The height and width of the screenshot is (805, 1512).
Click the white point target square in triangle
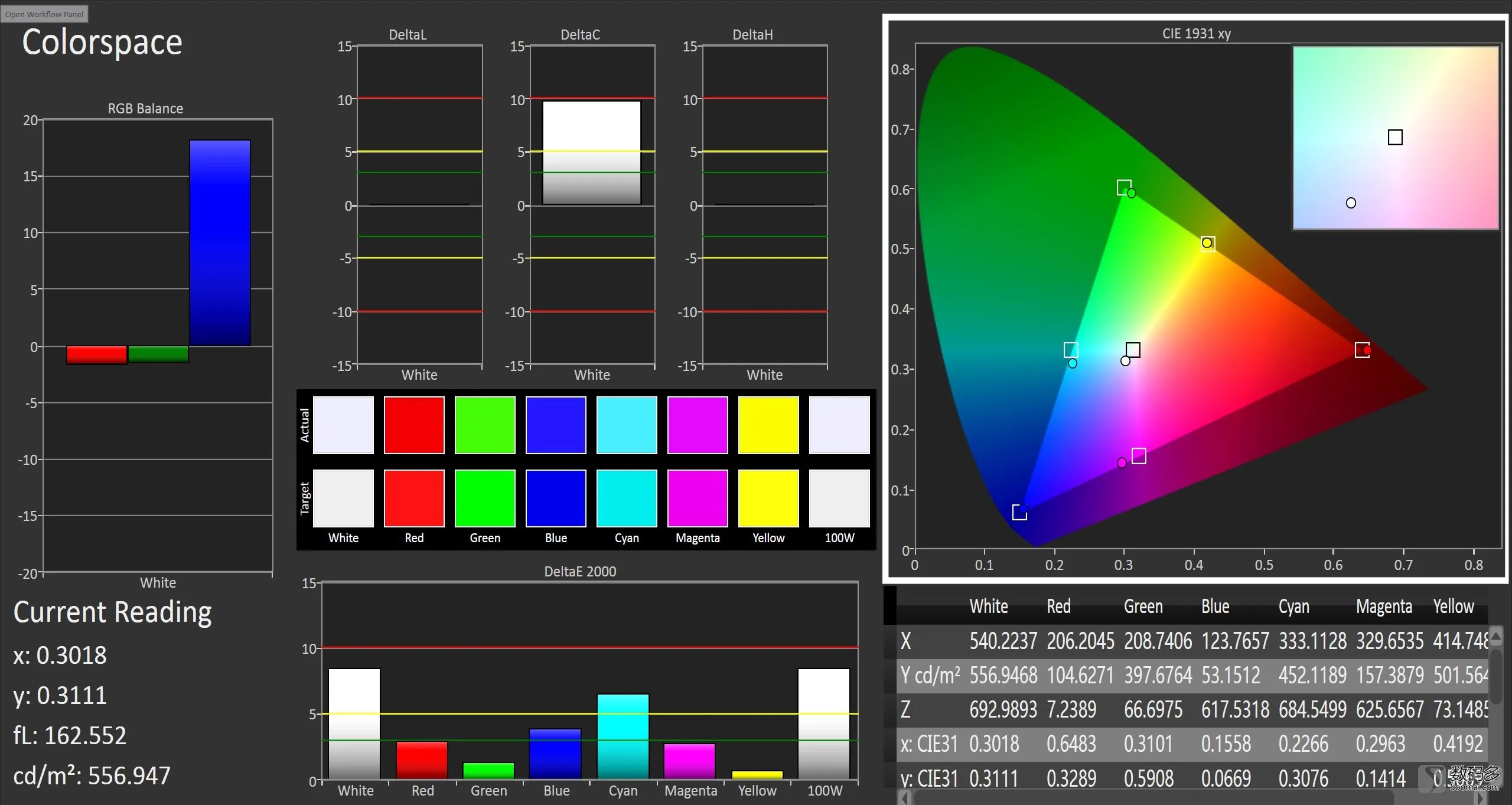point(1133,350)
